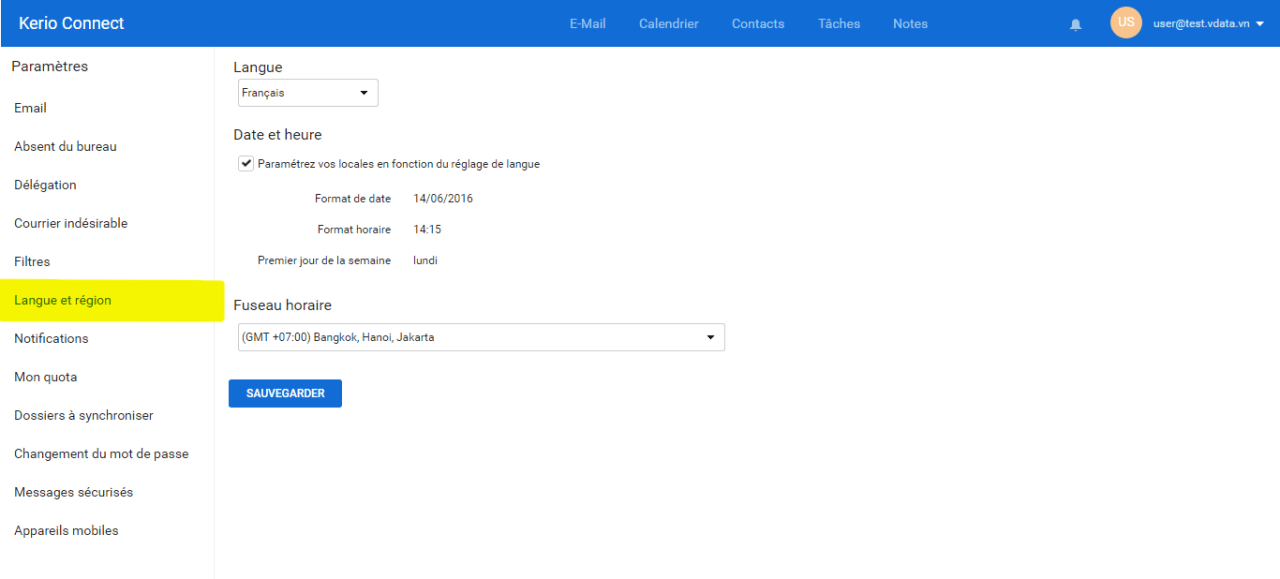The height and width of the screenshot is (579, 1280).
Task: Click the US user avatar
Action: (x=1126, y=23)
